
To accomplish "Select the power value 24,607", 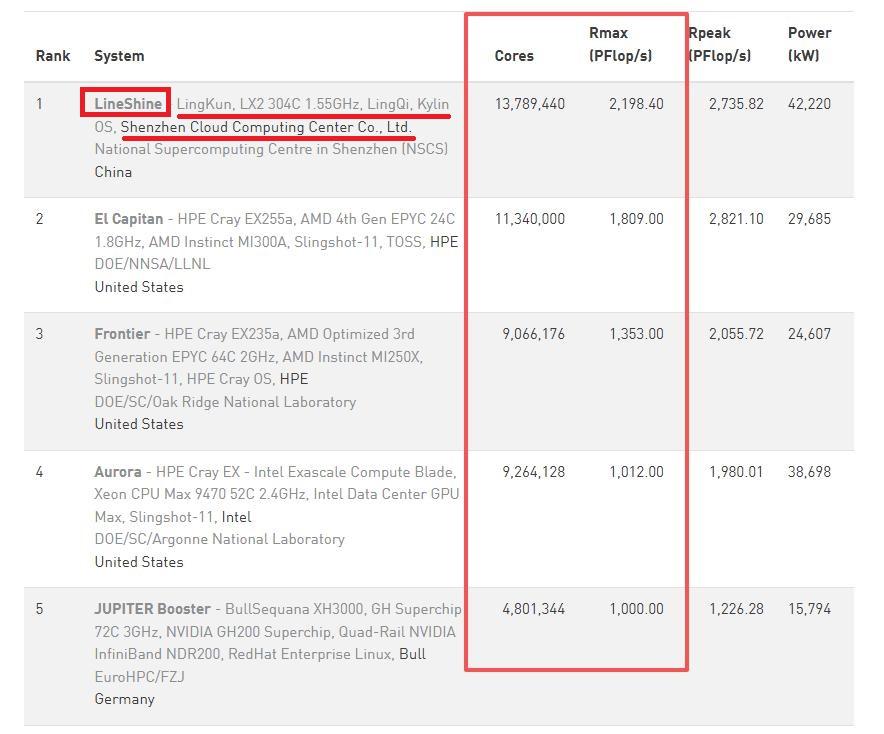I will pyautogui.click(x=809, y=334).
